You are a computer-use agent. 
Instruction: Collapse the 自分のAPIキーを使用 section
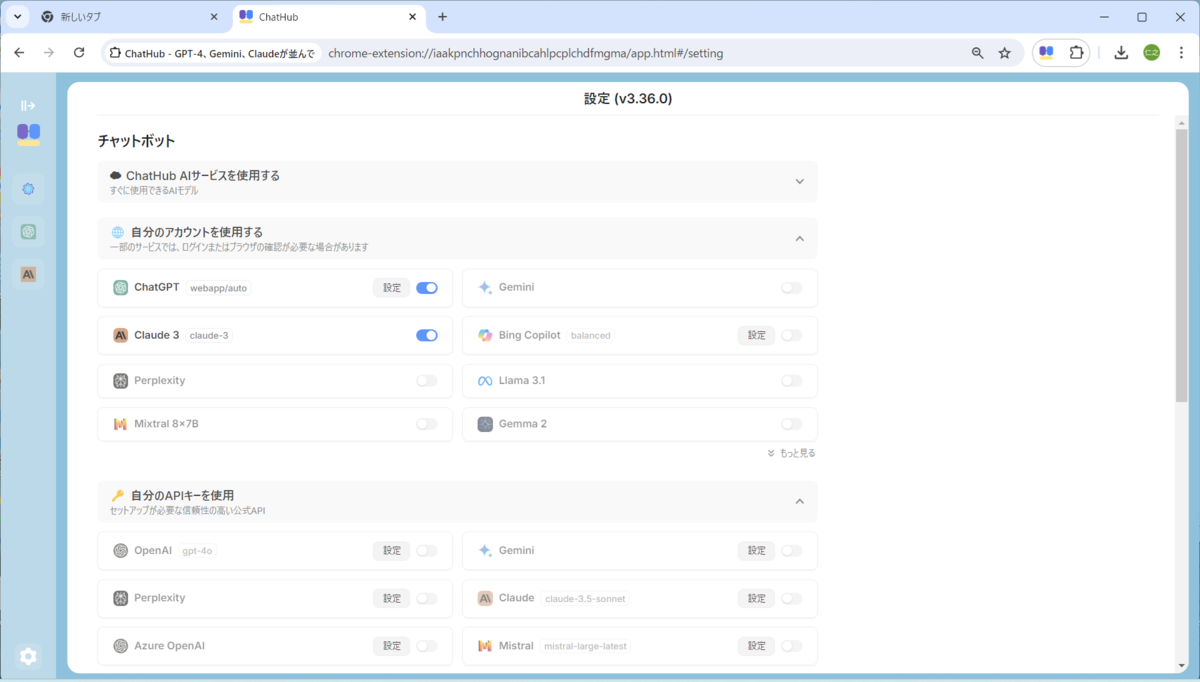(457, 502)
